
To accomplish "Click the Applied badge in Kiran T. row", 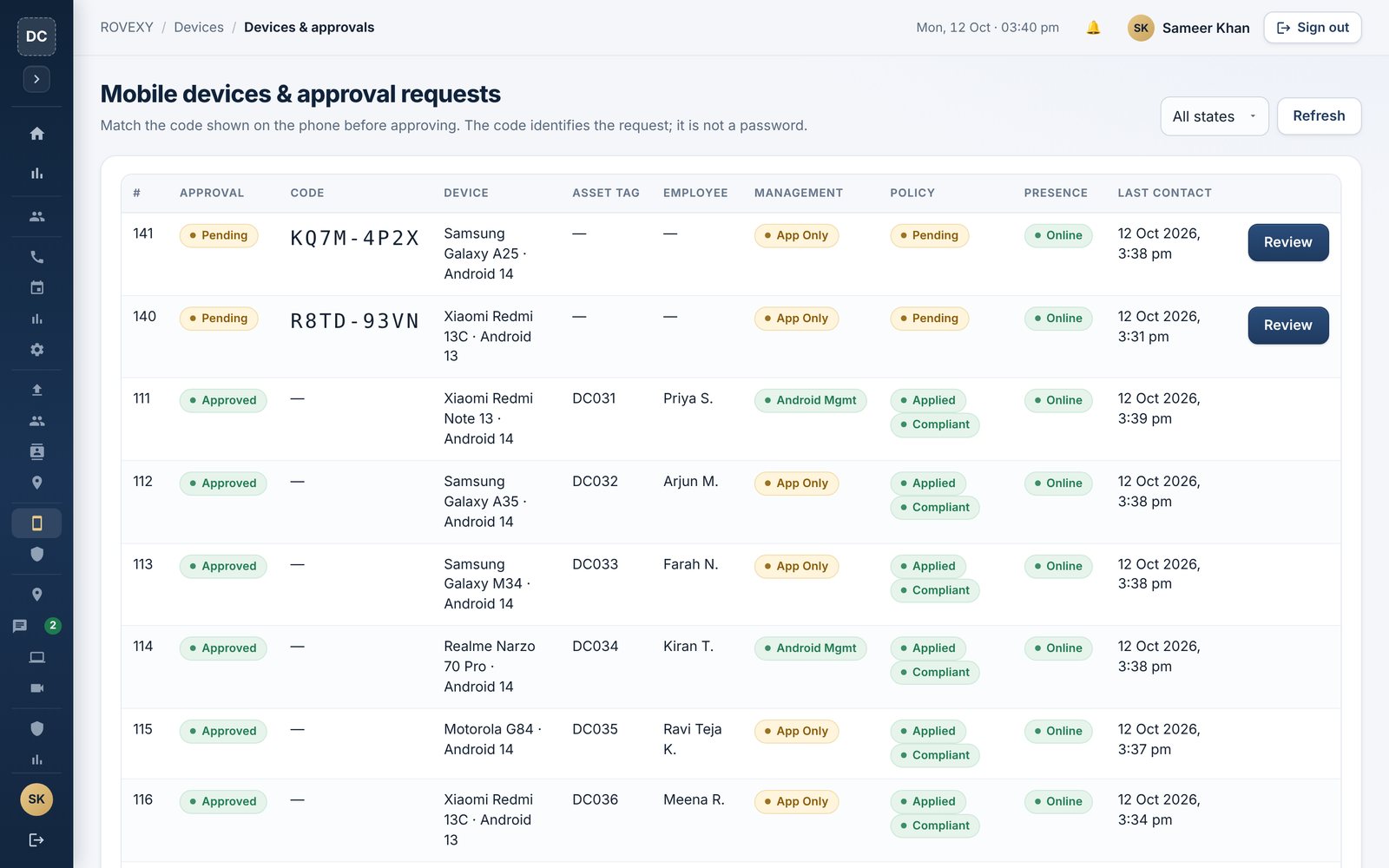I will pos(928,648).
